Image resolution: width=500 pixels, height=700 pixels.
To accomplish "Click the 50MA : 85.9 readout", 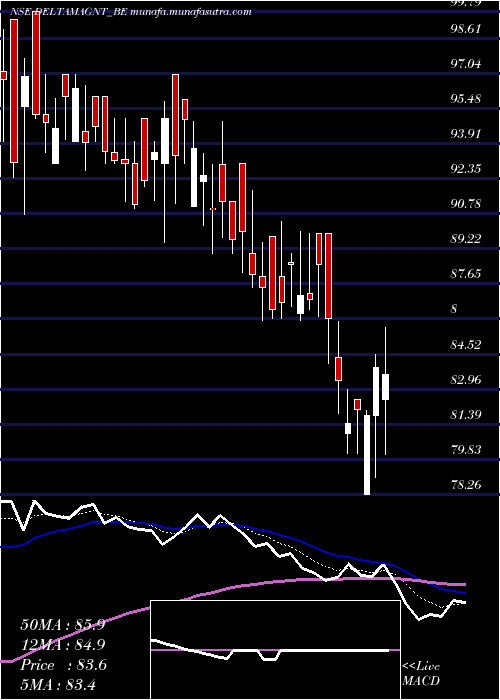I will pyautogui.click(x=63, y=625).
